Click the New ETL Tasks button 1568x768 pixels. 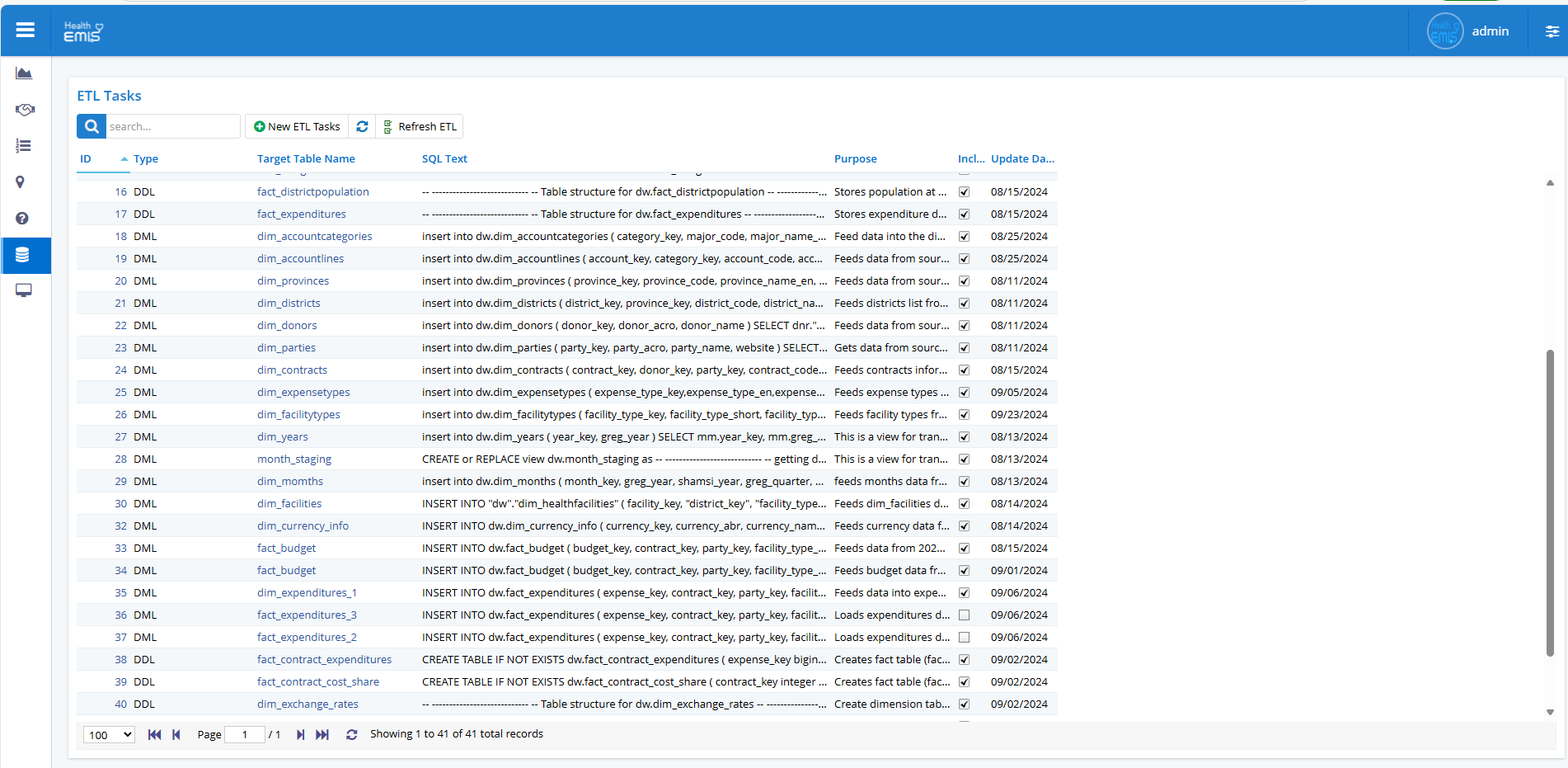click(297, 126)
